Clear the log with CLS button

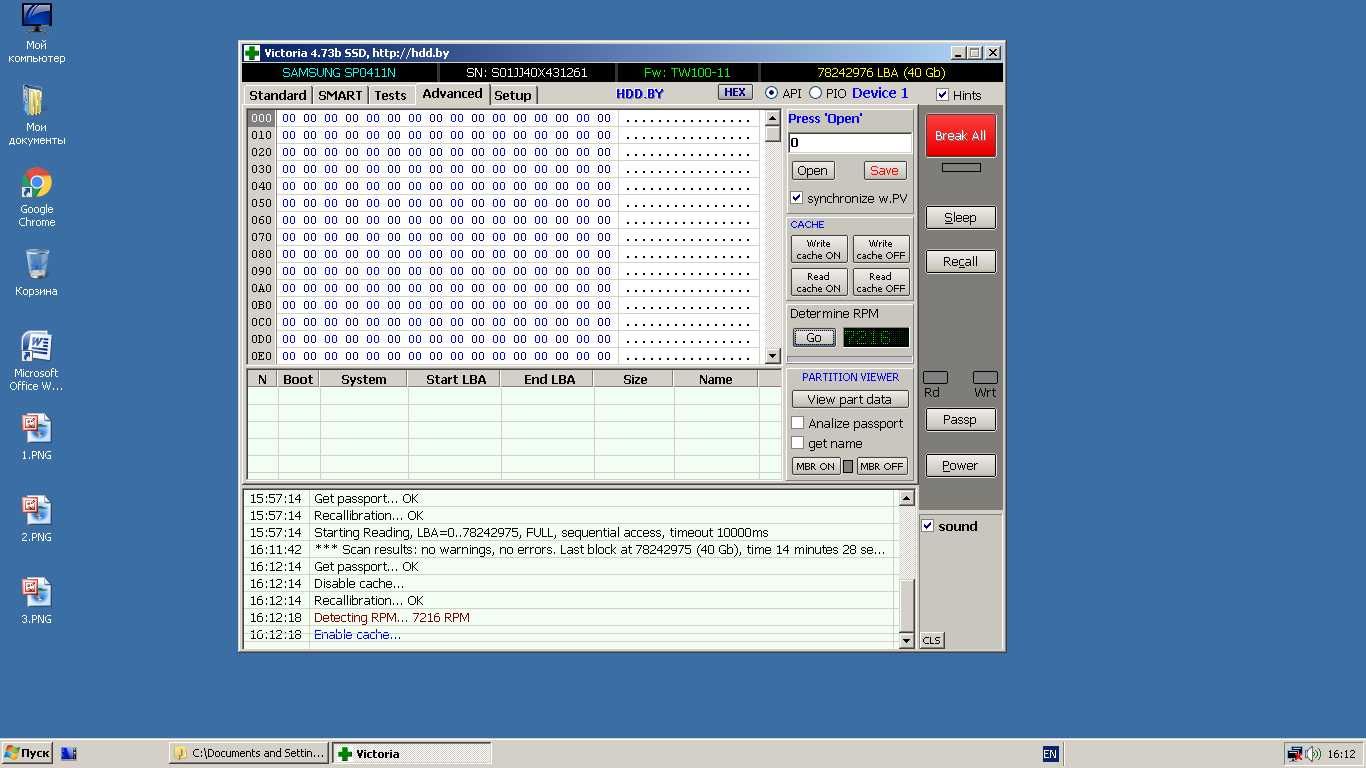932,640
